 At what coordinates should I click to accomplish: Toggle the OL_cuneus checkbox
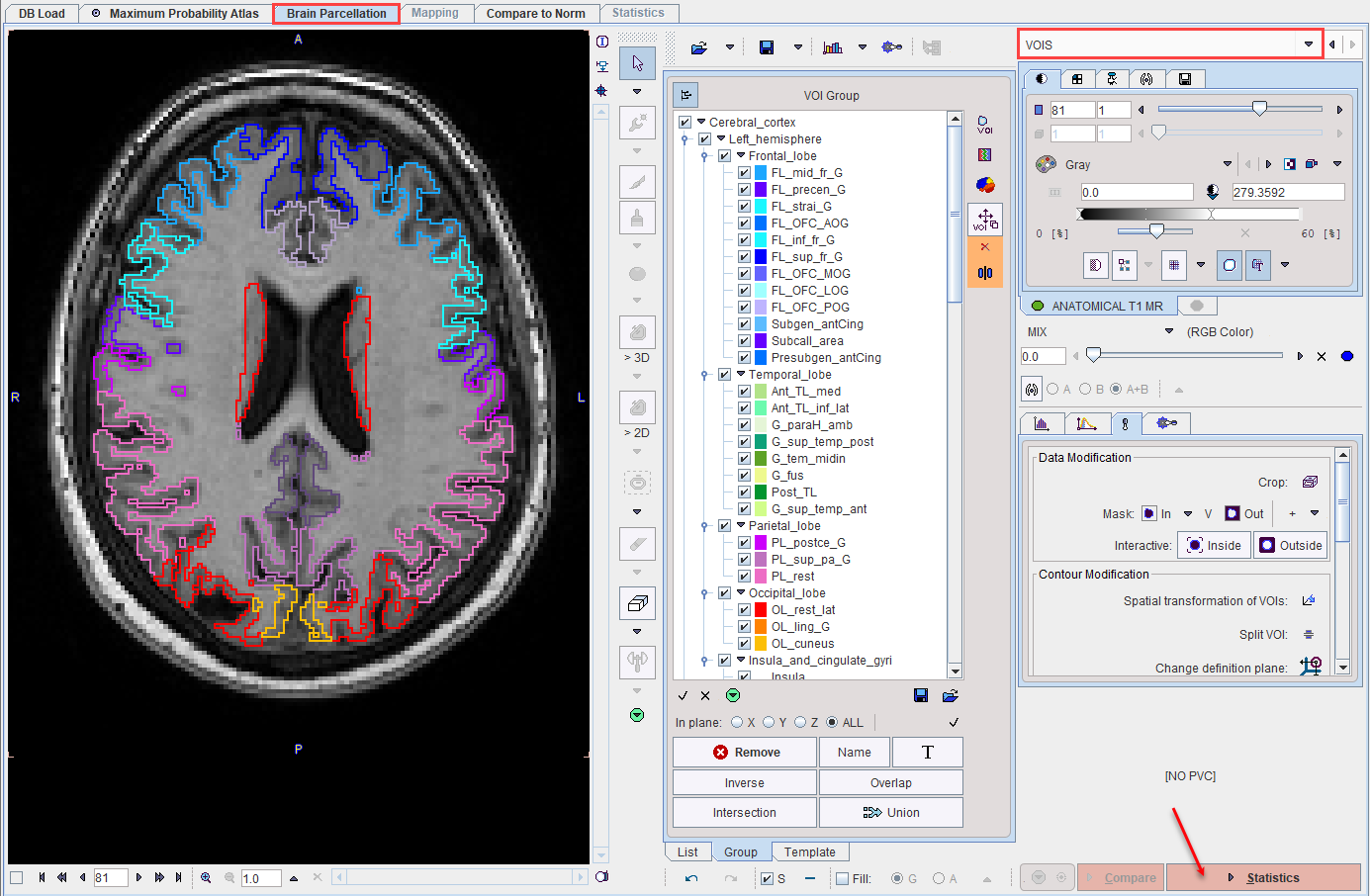(744, 643)
